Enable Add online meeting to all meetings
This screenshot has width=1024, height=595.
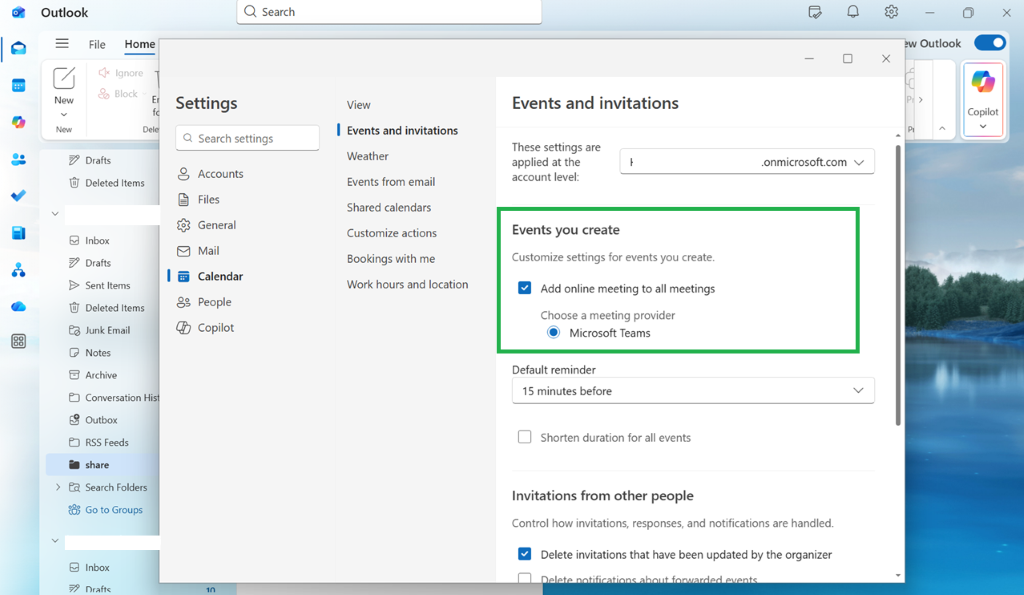(524, 288)
